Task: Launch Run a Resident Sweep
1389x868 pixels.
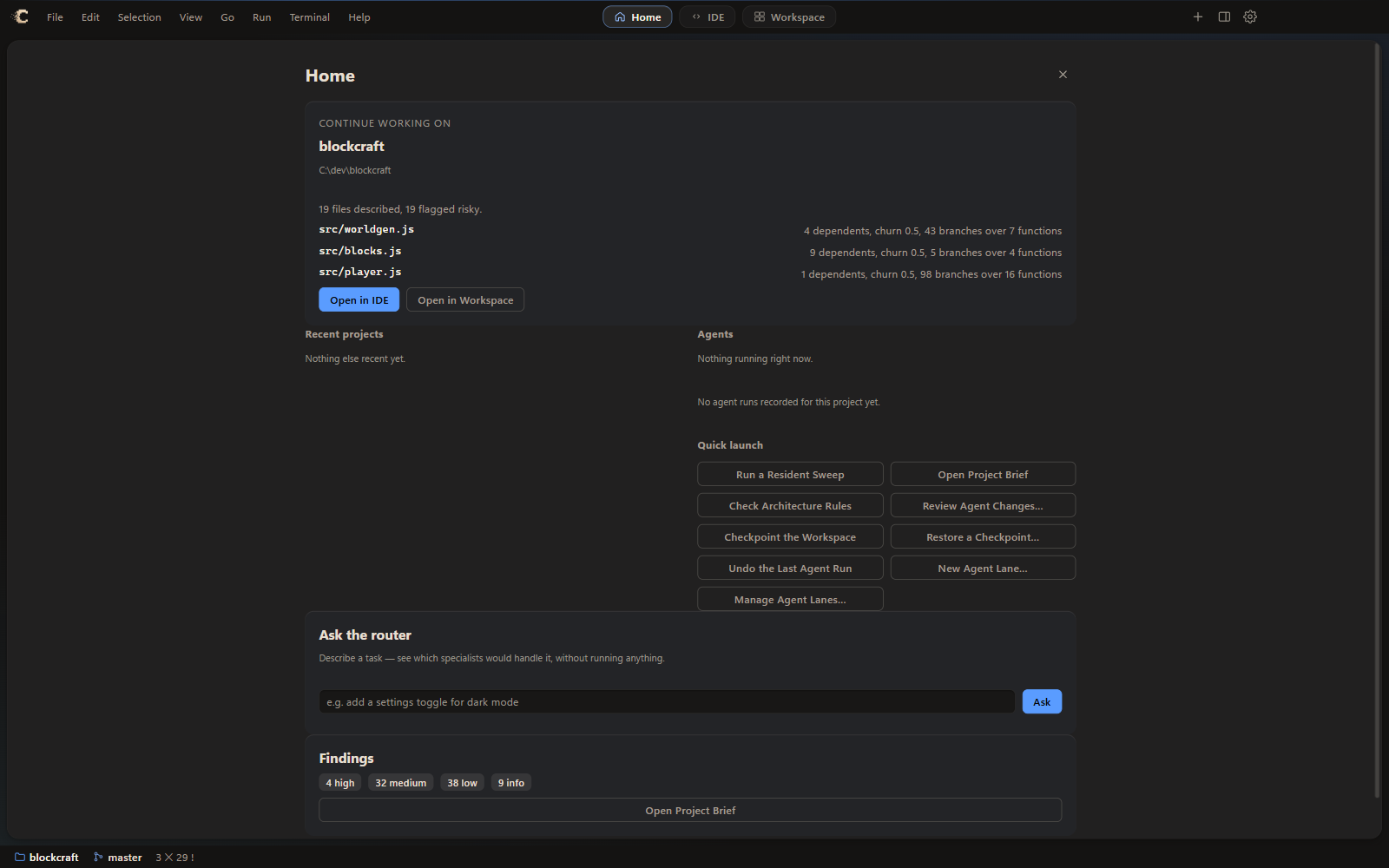Action: [x=790, y=474]
